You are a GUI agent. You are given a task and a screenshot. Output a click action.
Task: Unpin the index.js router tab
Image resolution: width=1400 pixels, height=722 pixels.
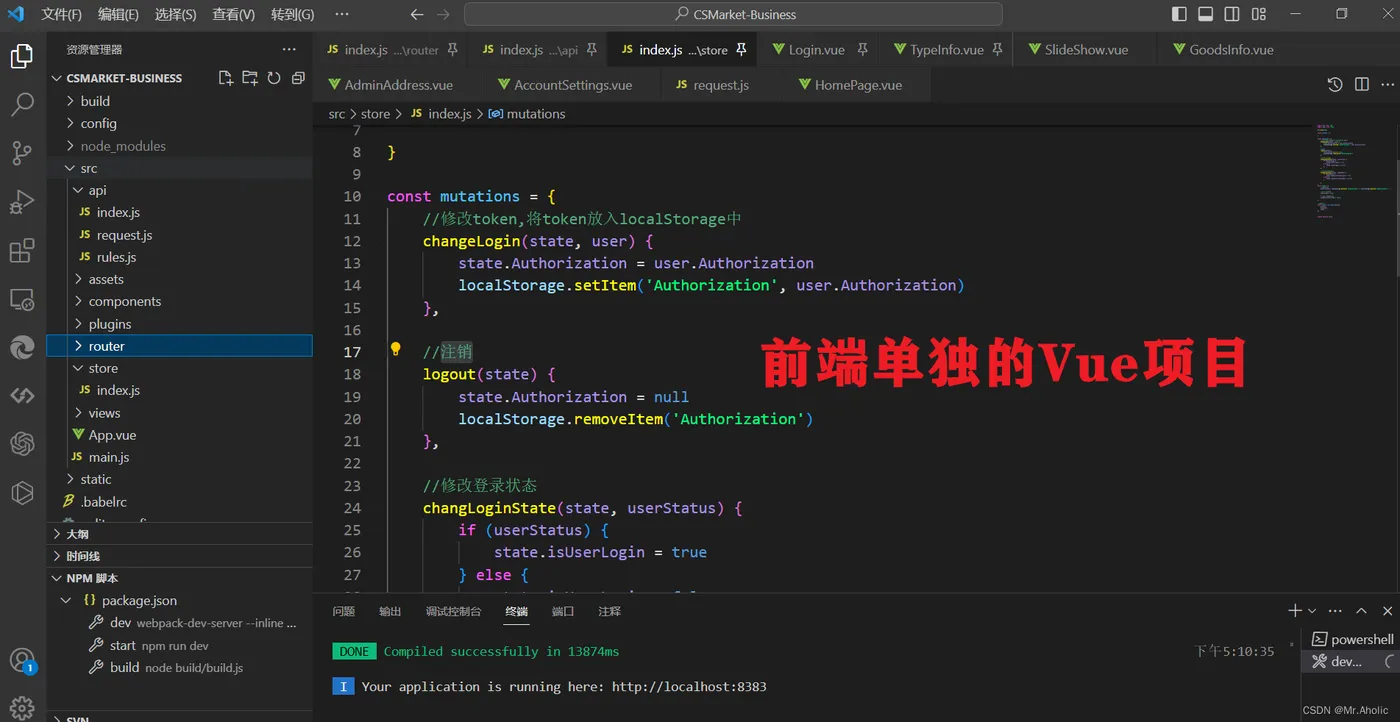coord(452,49)
